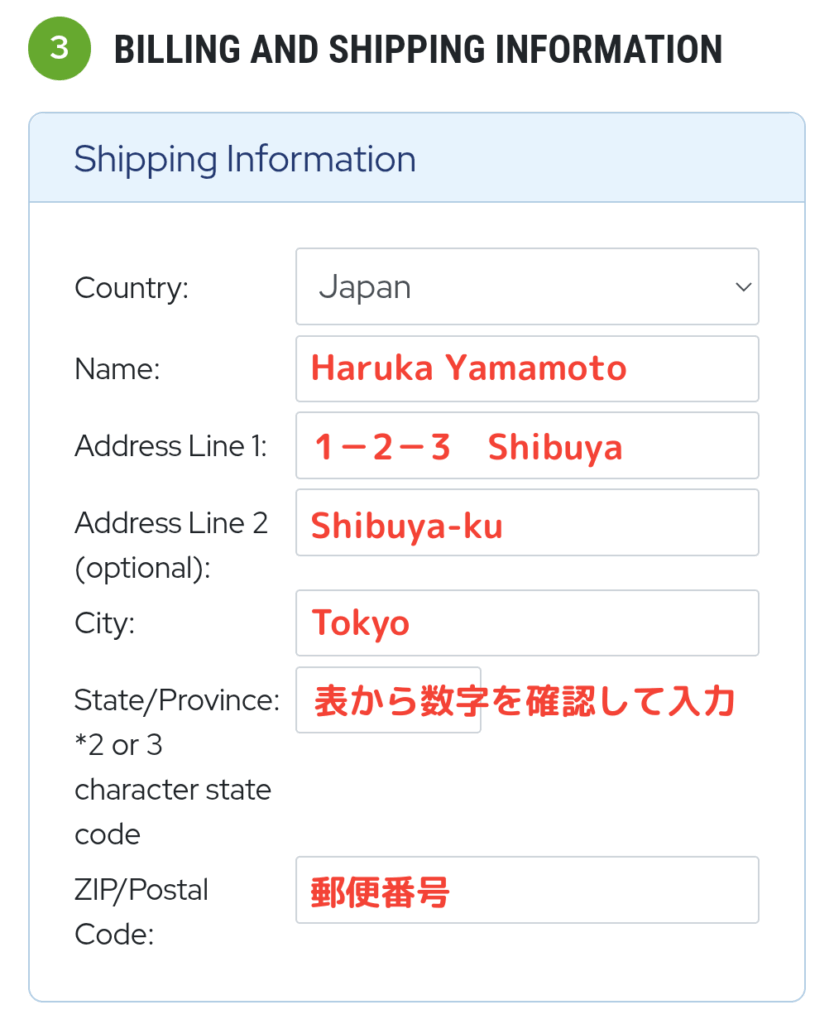Click the "Country:" label
The image size is (834, 1024).
pyautogui.click(x=131, y=288)
